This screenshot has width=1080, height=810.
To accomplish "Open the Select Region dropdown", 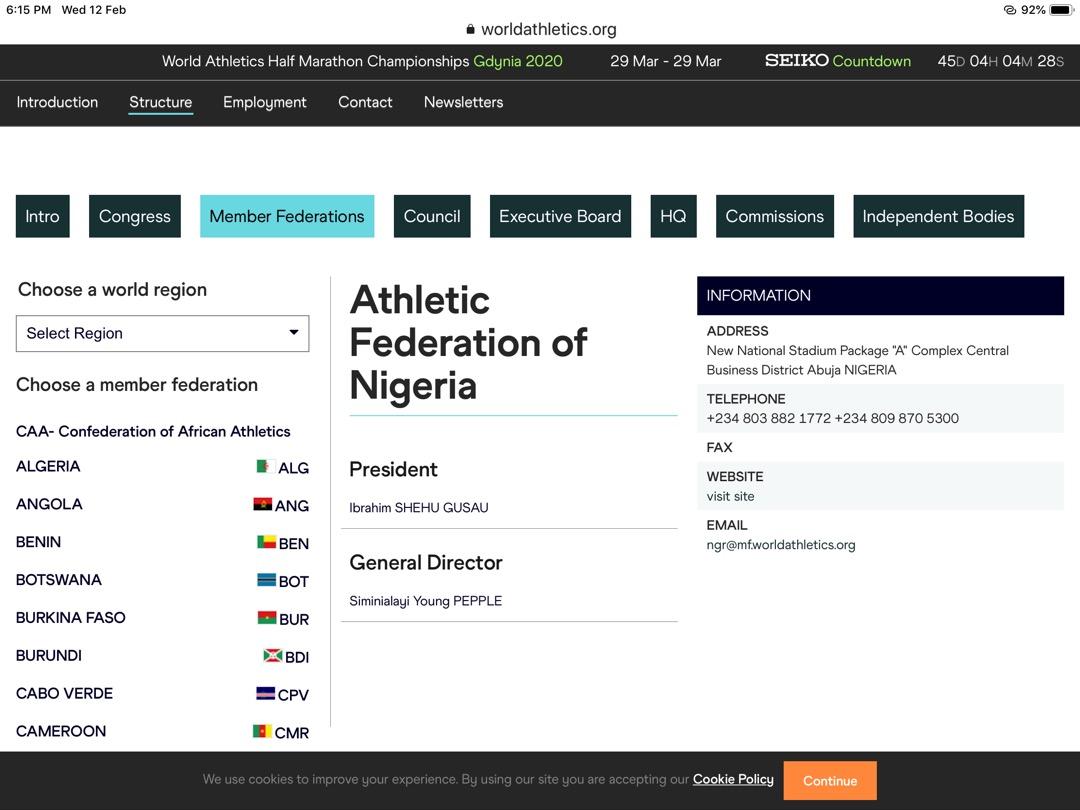I will [162, 333].
